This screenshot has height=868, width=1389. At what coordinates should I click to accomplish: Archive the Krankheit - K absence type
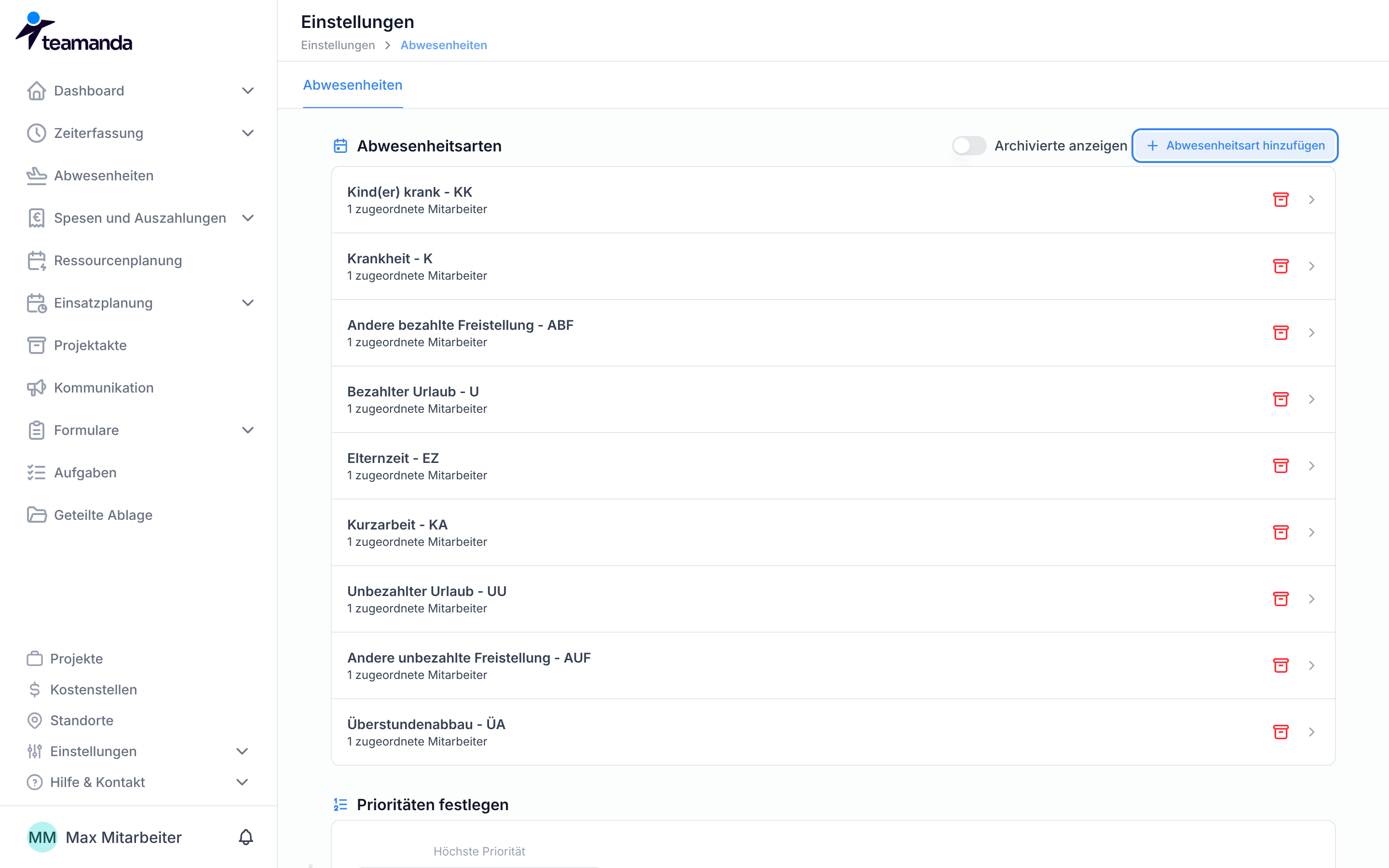(x=1280, y=266)
